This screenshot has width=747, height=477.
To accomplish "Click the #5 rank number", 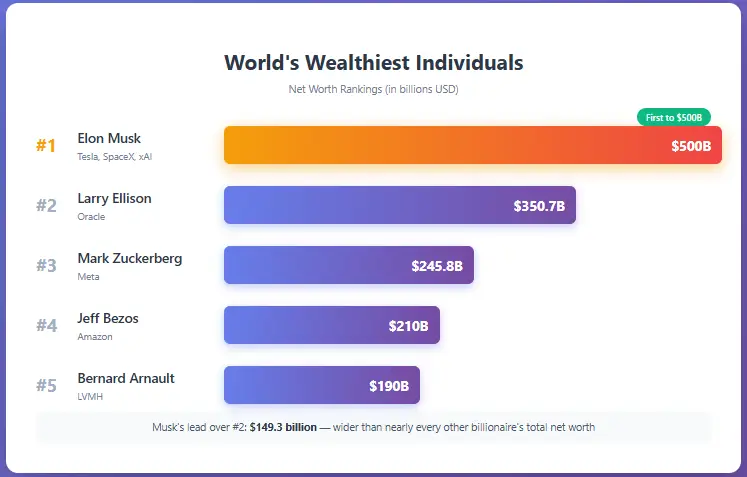I will pyautogui.click(x=46, y=386).
